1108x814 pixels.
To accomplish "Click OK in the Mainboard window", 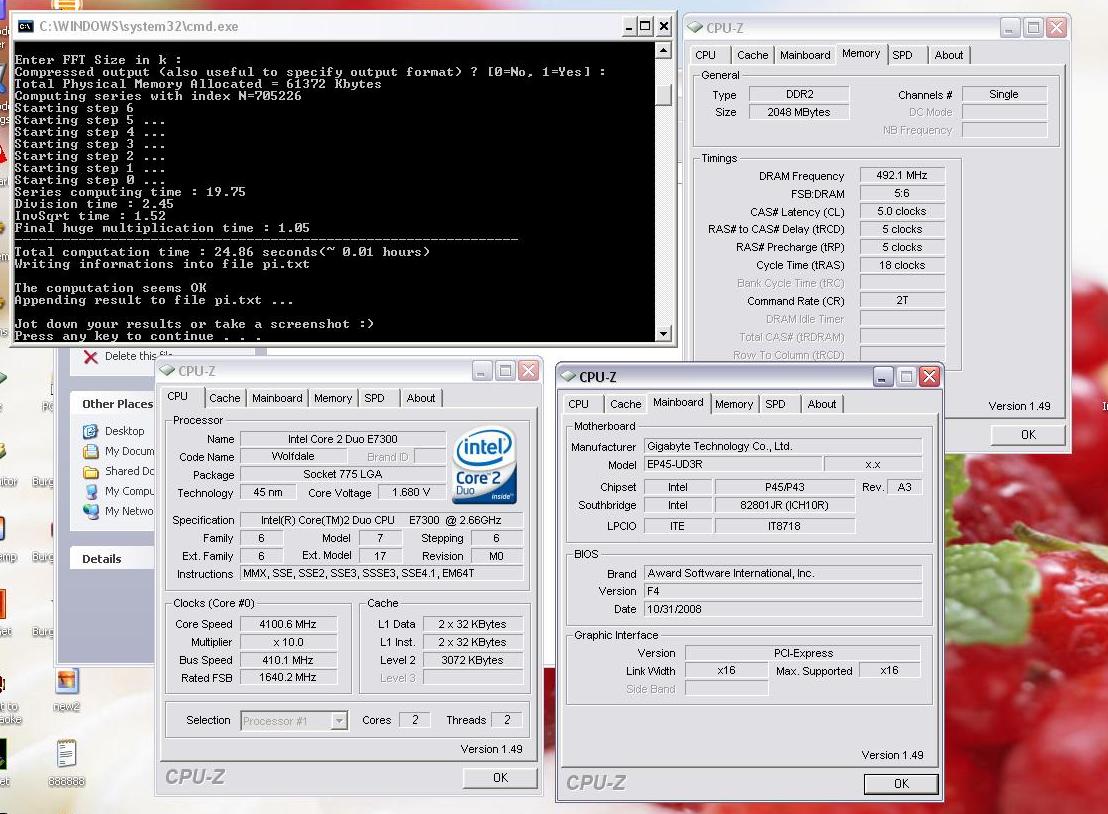I will [901, 784].
